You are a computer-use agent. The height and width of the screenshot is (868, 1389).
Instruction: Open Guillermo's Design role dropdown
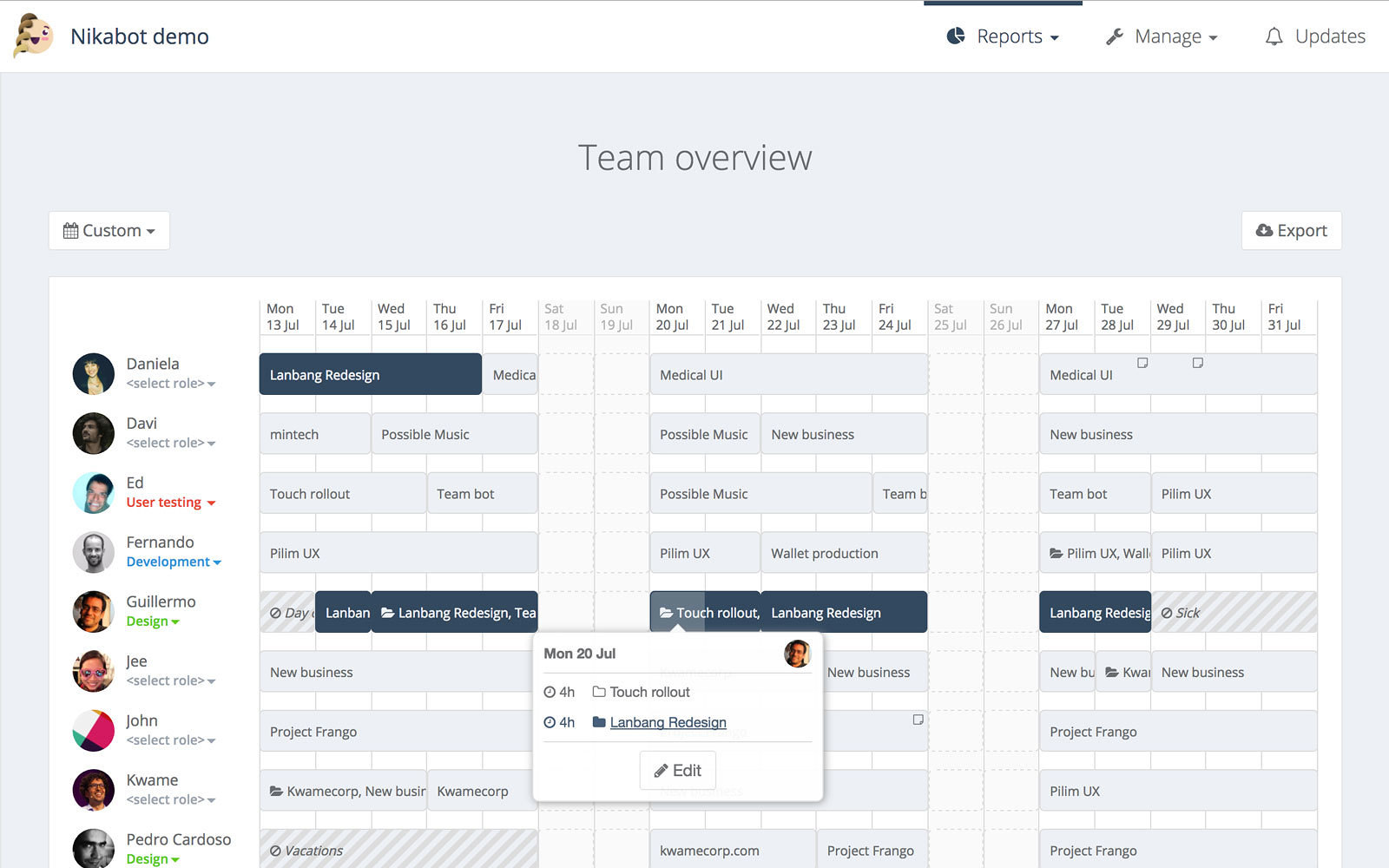tap(153, 621)
